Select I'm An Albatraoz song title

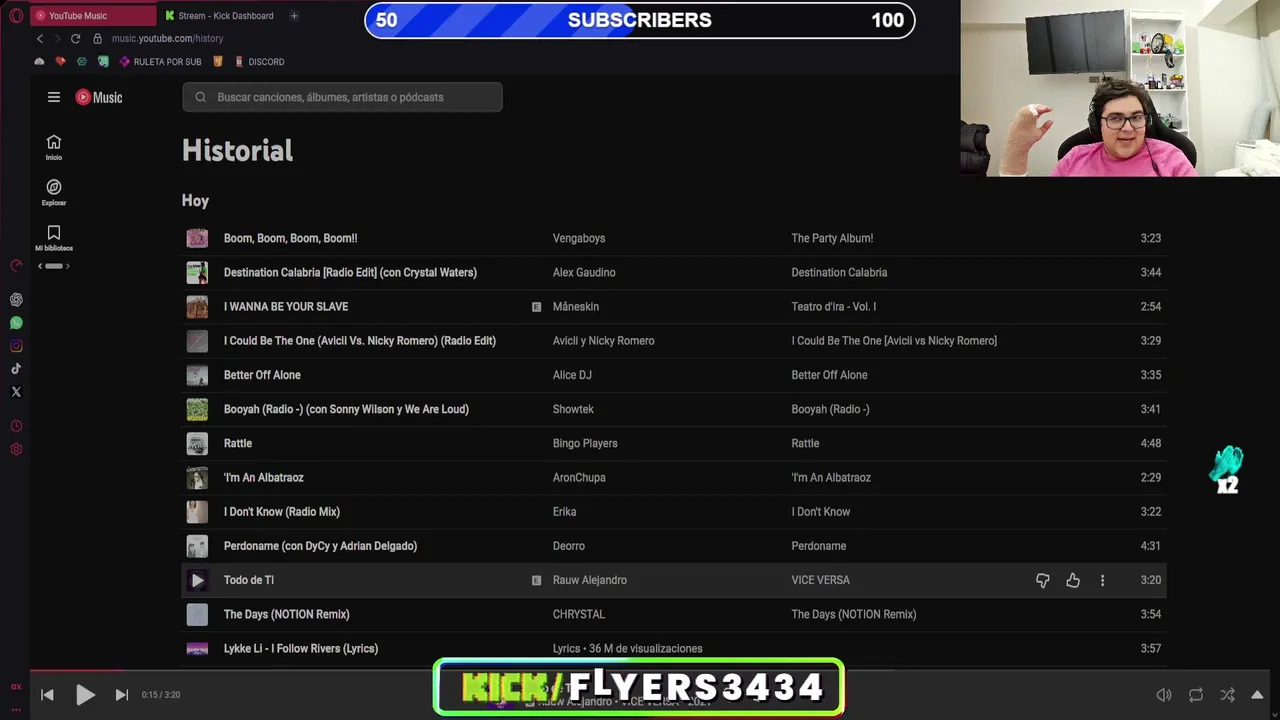pyautogui.click(x=264, y=477)
